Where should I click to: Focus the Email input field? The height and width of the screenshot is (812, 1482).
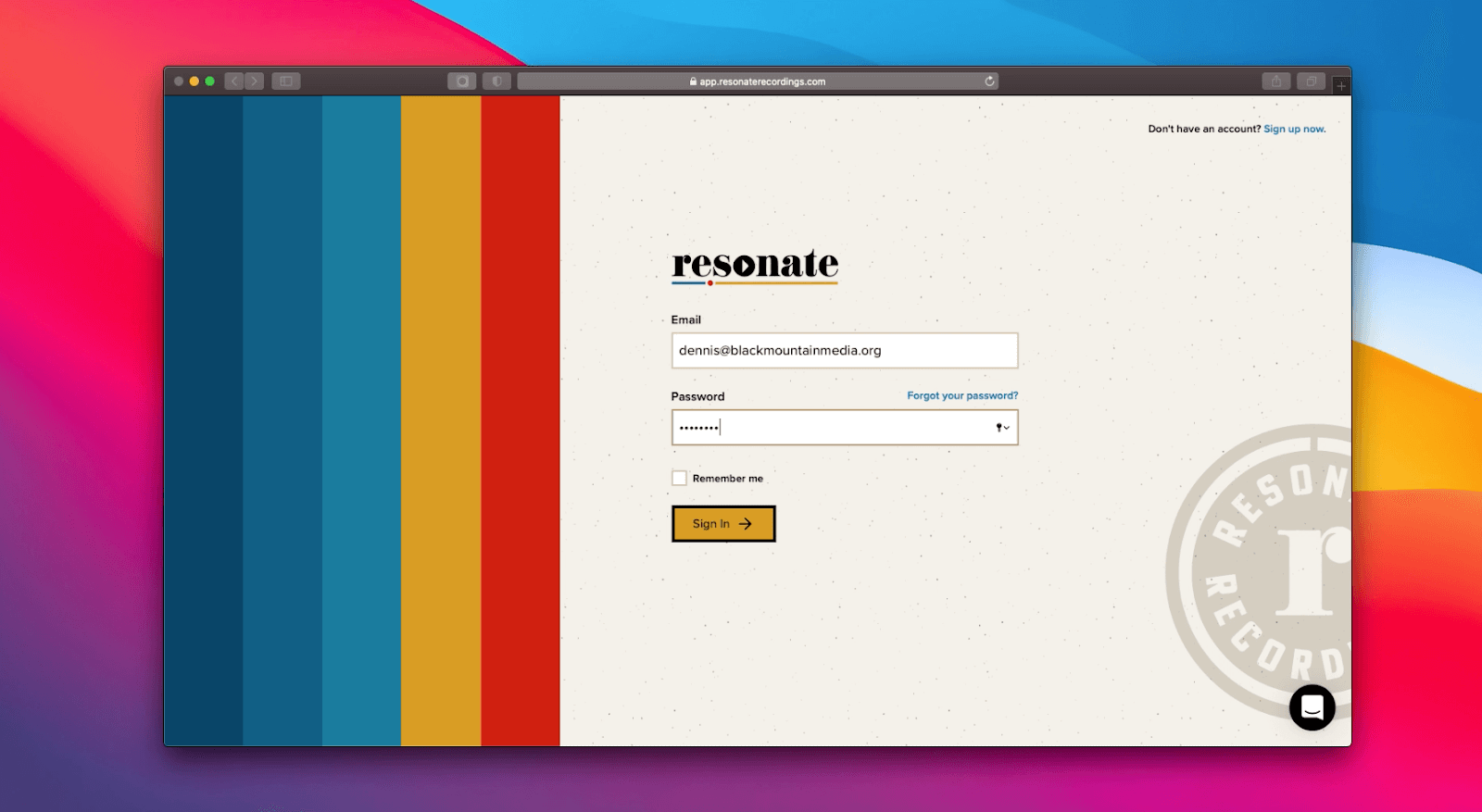pos(845,351)
